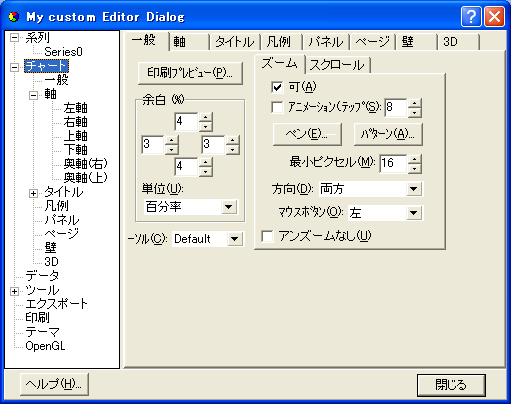This screenshot has height=404, width=511.
Task: Decrease the left margin spinner value
Action: 171,149
